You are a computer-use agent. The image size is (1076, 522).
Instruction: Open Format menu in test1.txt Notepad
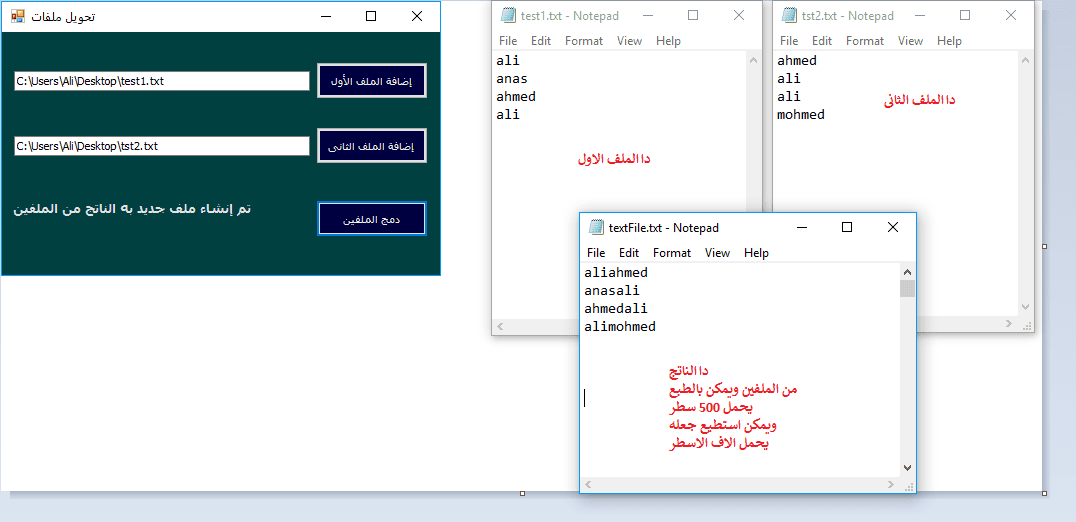tap(584, 41)
